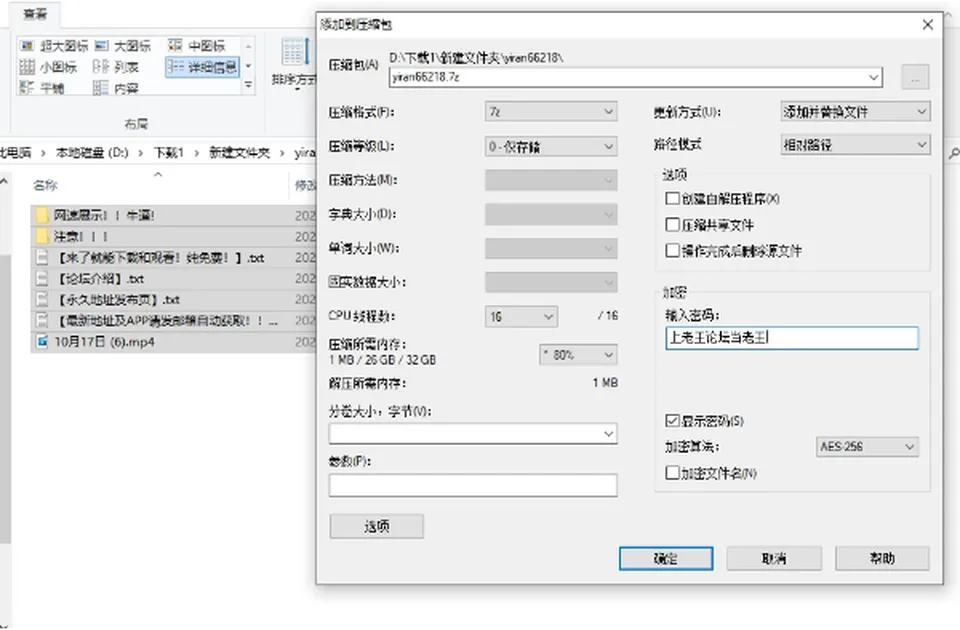This screenshot has width=960, height=630.
Task: Go to 本地磁盘 (D:) in breadcrumb
Action: click(92, 152)
